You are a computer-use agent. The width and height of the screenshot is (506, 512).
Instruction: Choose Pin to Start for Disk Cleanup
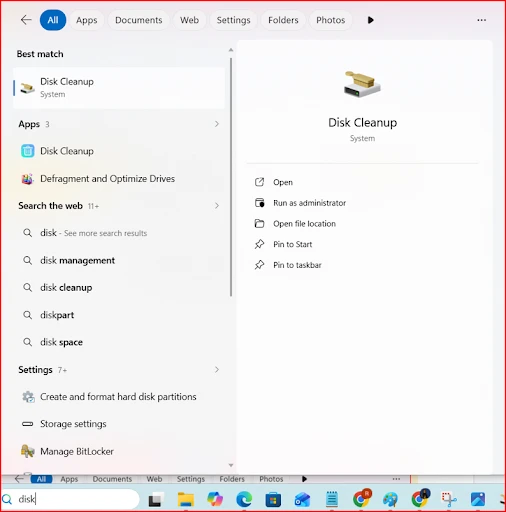point(293,244)
